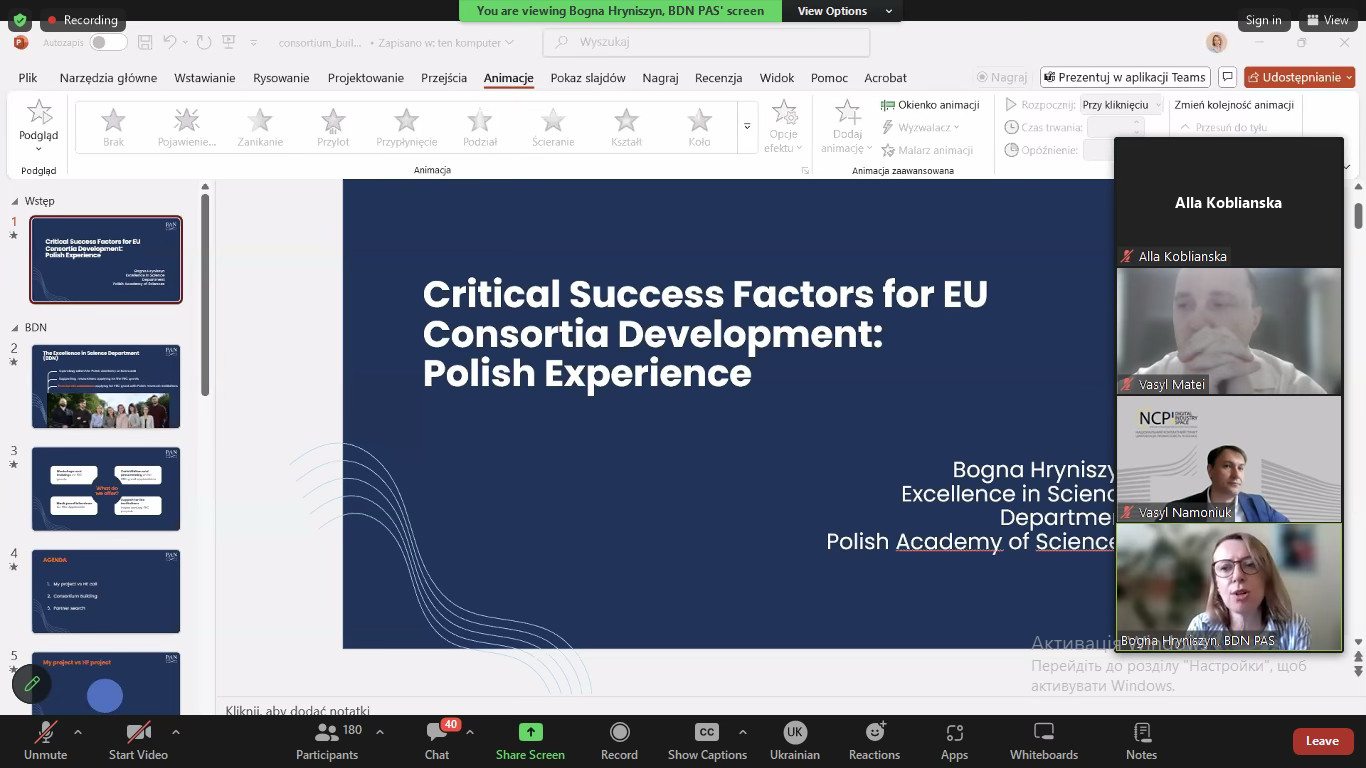Start Video using the camera icon
The width and height of the screenshot is (1366, 768).
138,741
